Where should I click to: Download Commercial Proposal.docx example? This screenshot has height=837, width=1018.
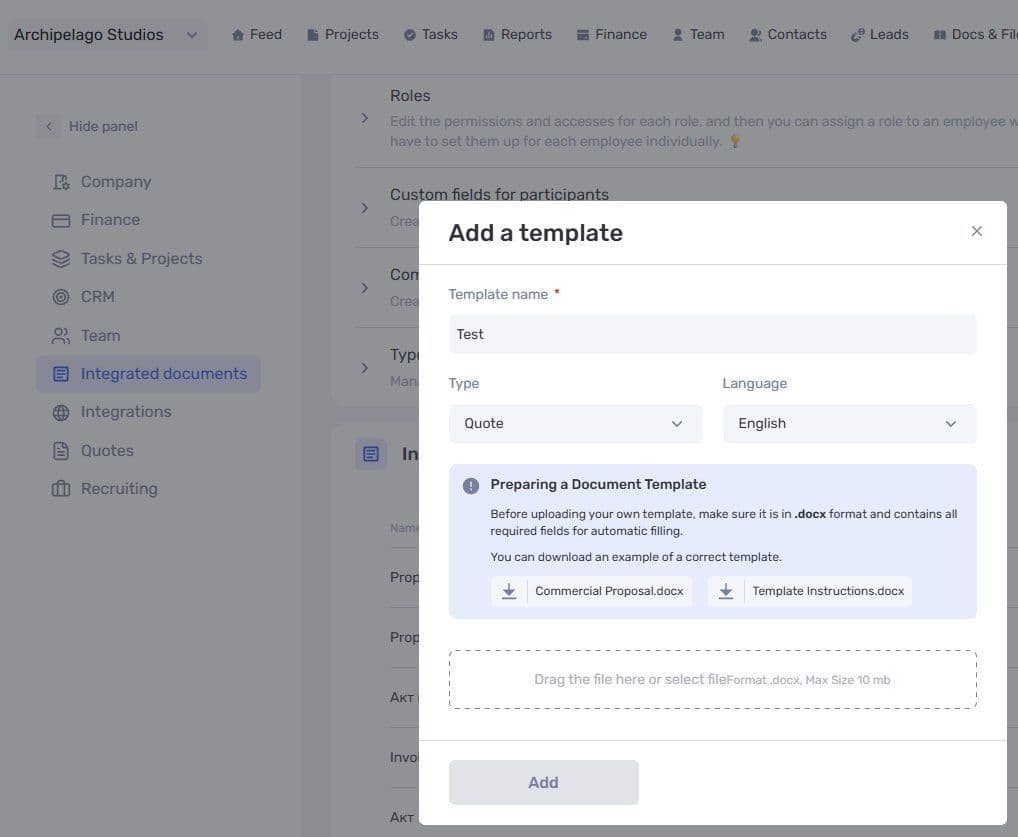point(591,591)
